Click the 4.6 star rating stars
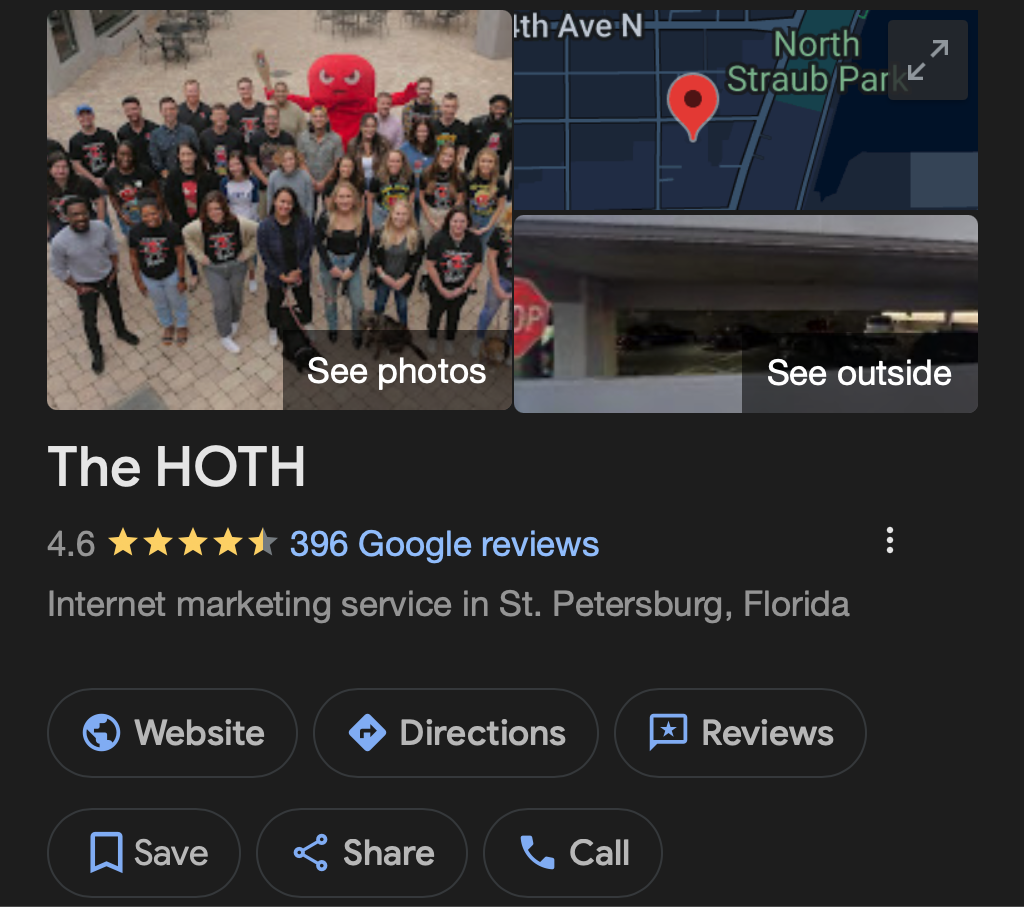Image resolution: width=1024 pixels, height=907 pixels. [193, 542]
